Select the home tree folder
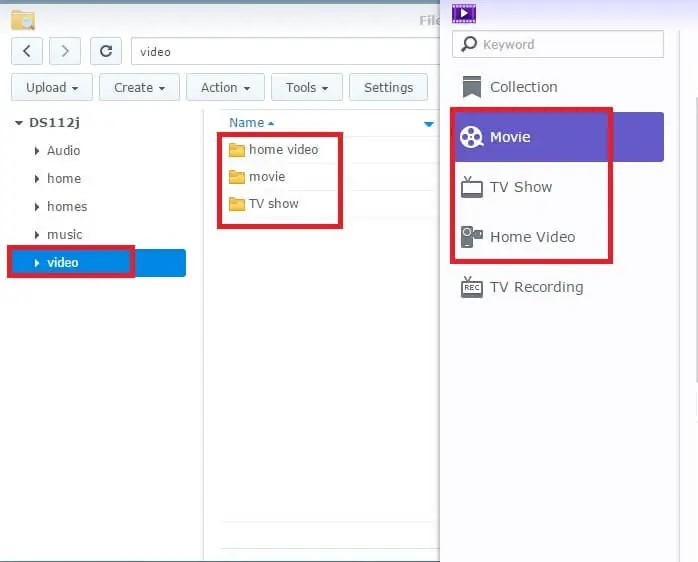 point(64,179)
